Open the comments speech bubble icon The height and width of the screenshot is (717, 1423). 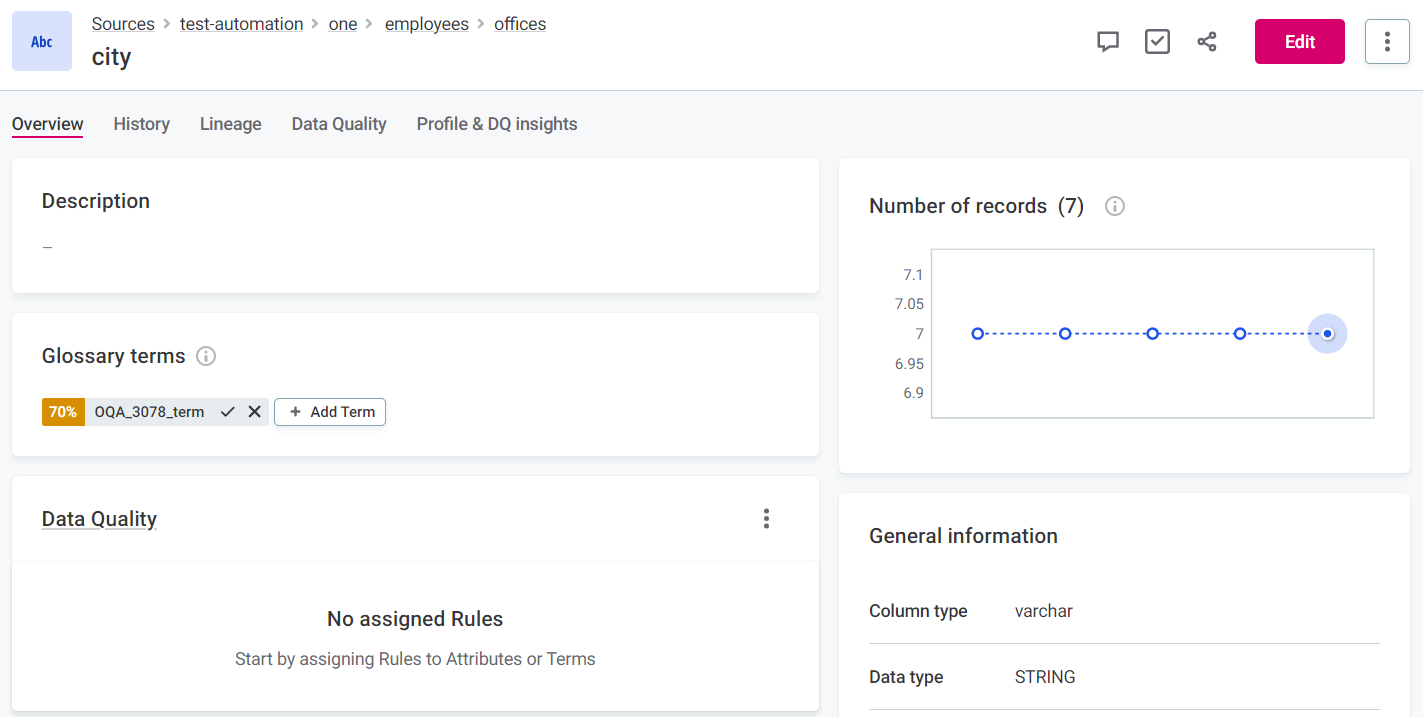pos(1107,42)
